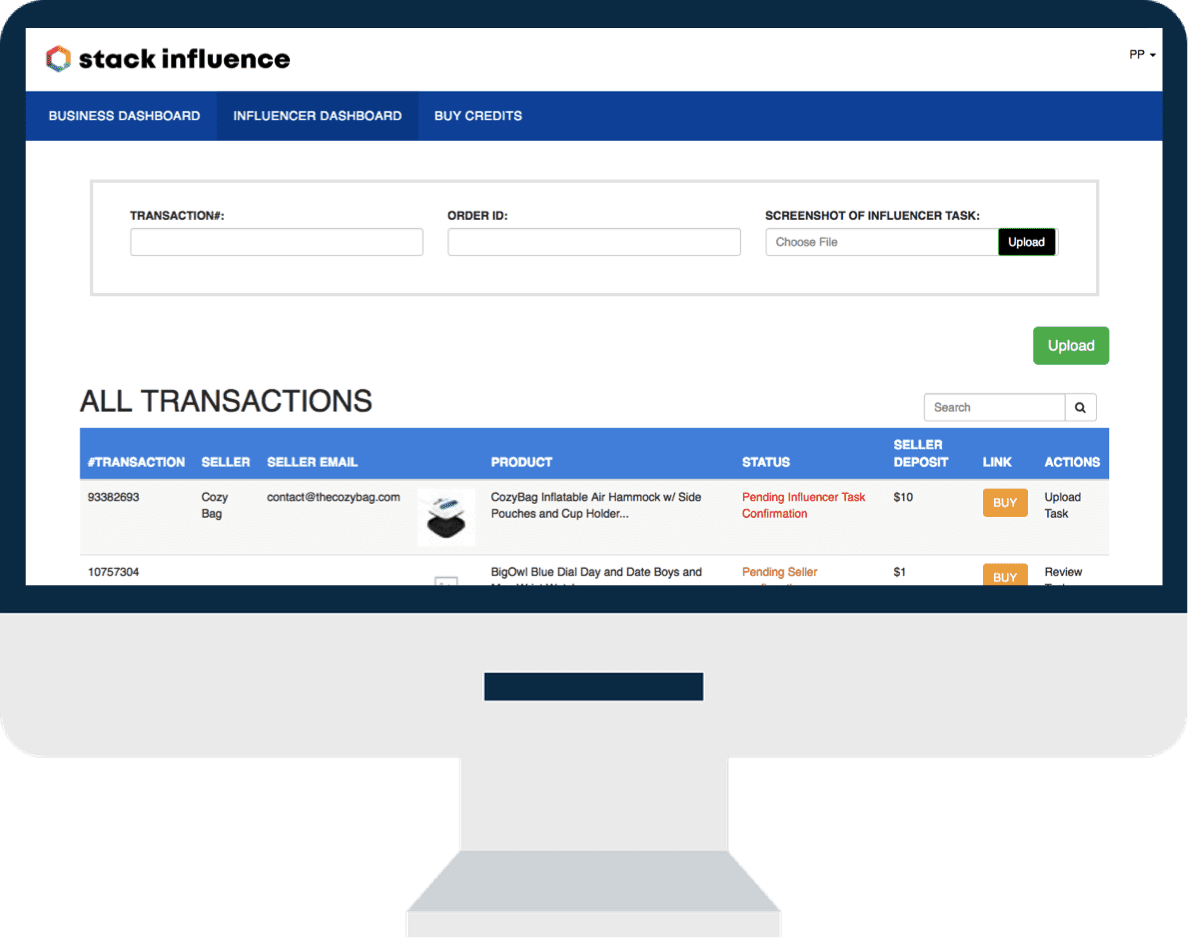Click the BigOwl Blue Dial watch product title
Screen dimensions: 1188x938
596,575
